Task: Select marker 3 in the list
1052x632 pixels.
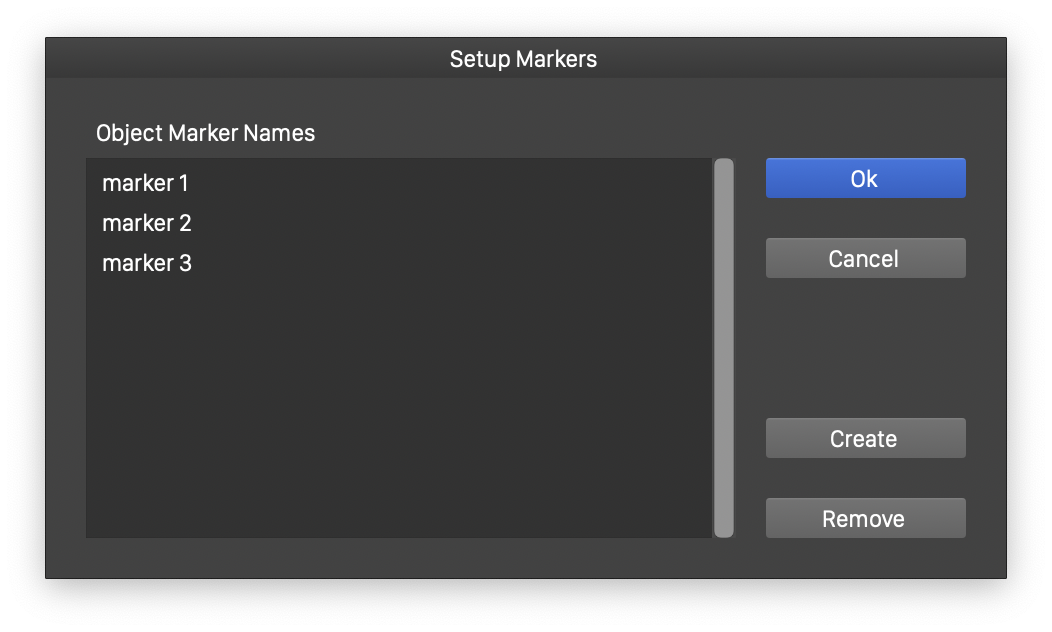Action: (x=147, y=263)
